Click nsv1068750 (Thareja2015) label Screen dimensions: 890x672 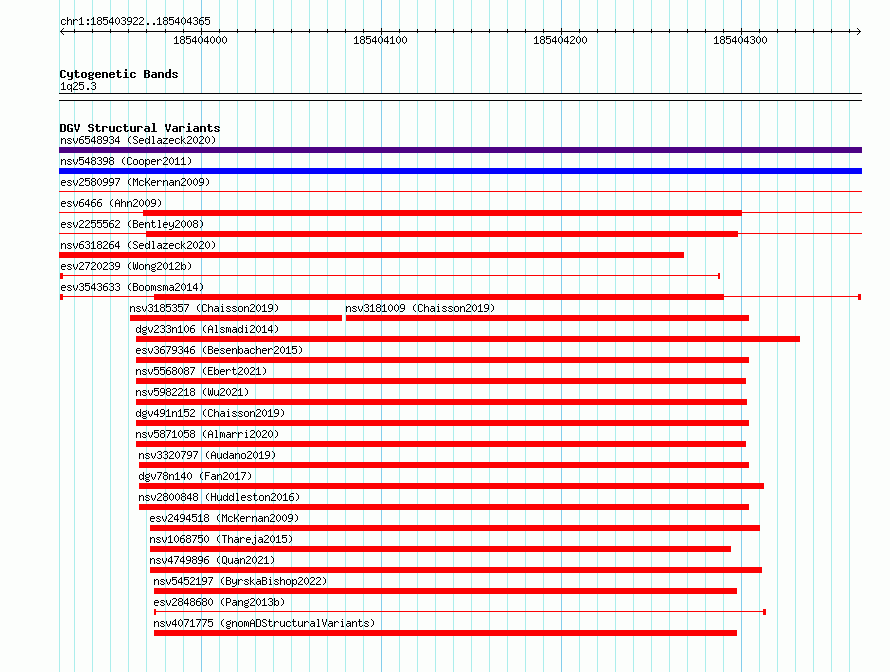(x=221, y=539)
